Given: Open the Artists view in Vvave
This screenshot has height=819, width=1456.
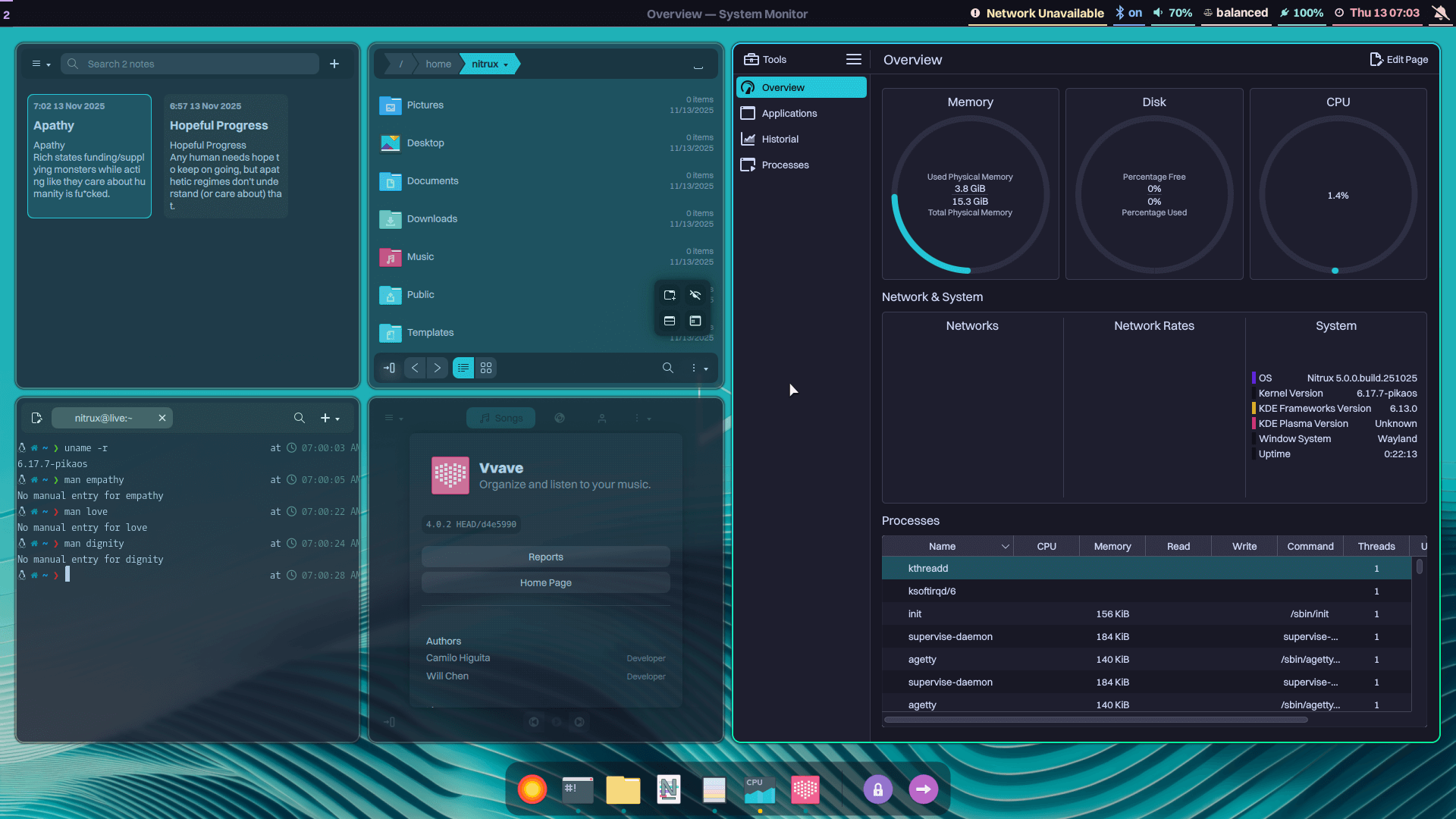Looking at the screenshot, I should coord(603,417).
